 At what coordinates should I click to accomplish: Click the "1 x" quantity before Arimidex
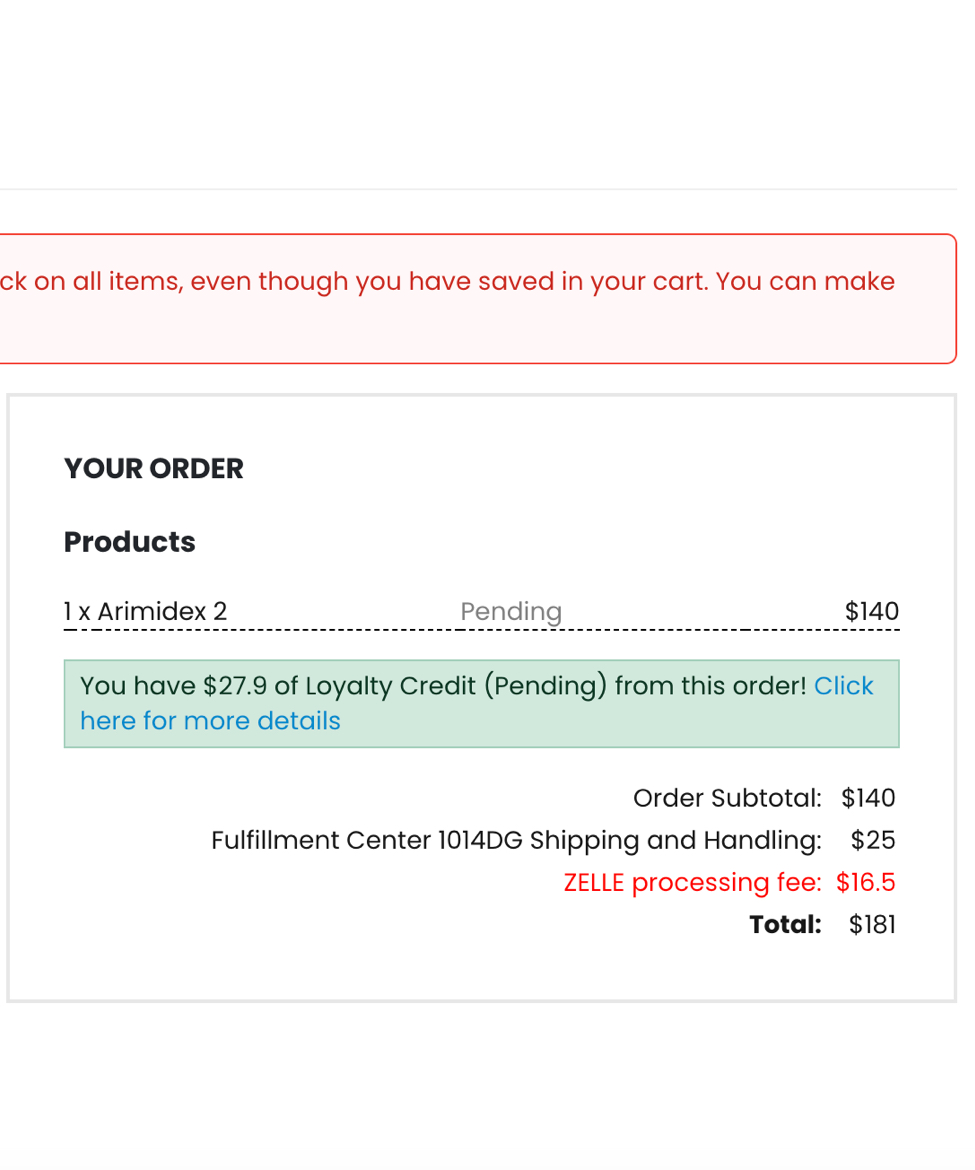[x=77, y=611]
